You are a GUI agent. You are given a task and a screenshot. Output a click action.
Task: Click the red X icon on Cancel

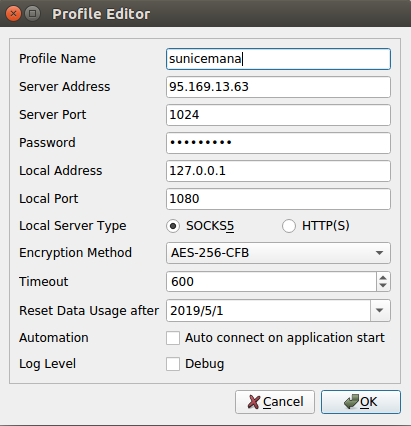coord(254,402)
